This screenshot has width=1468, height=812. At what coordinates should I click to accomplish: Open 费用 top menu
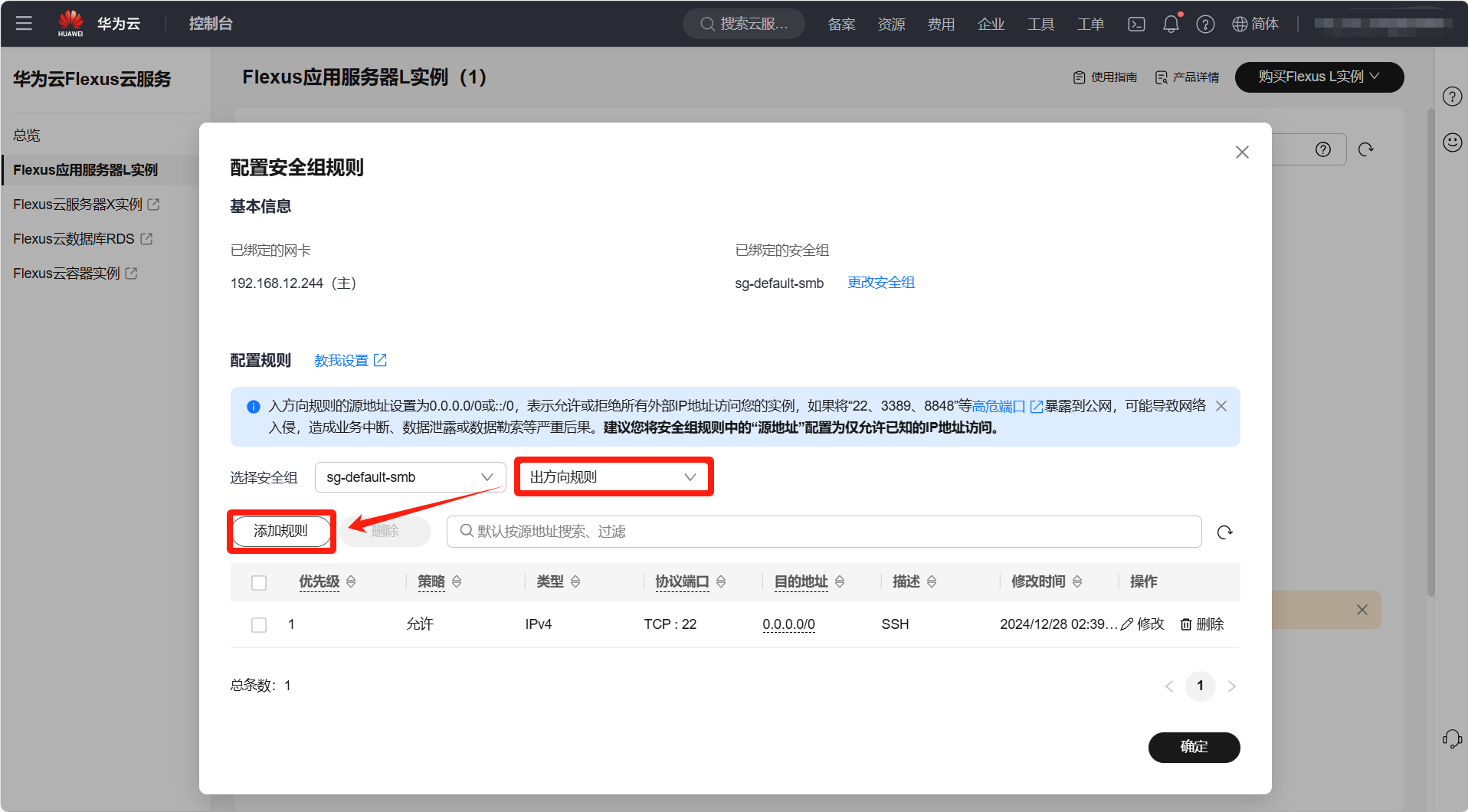click(x=941, y=24)
